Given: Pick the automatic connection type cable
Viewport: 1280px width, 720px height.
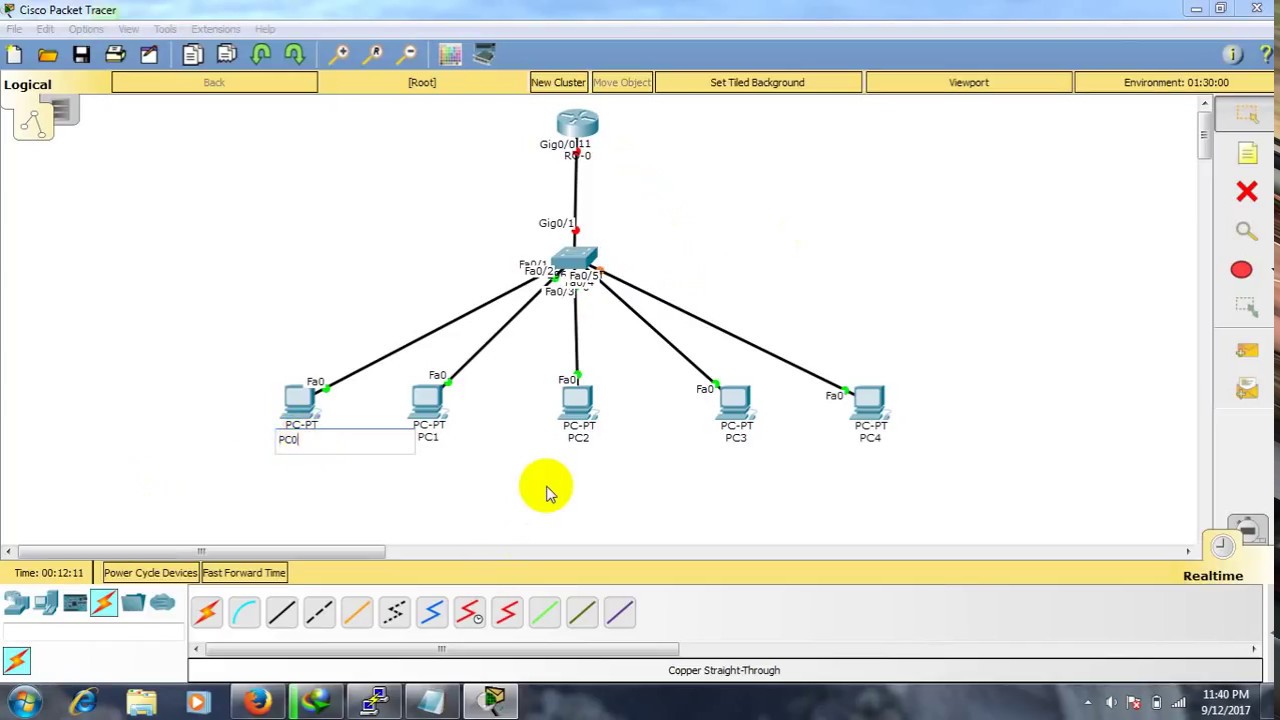Looking at the screenshot, I should click(207, 612).
